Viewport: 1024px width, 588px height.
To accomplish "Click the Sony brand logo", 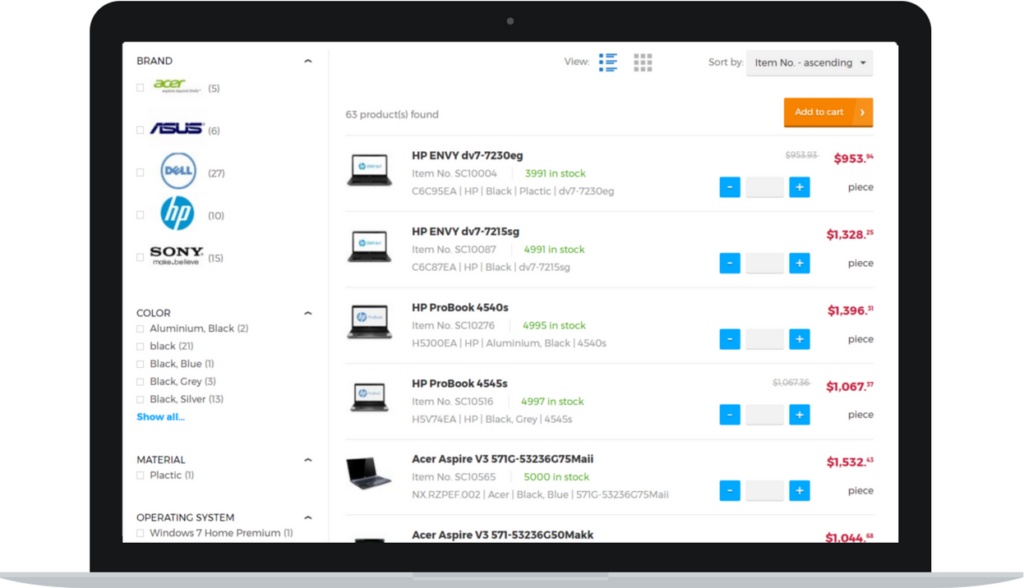I will [x=177, y=252].
